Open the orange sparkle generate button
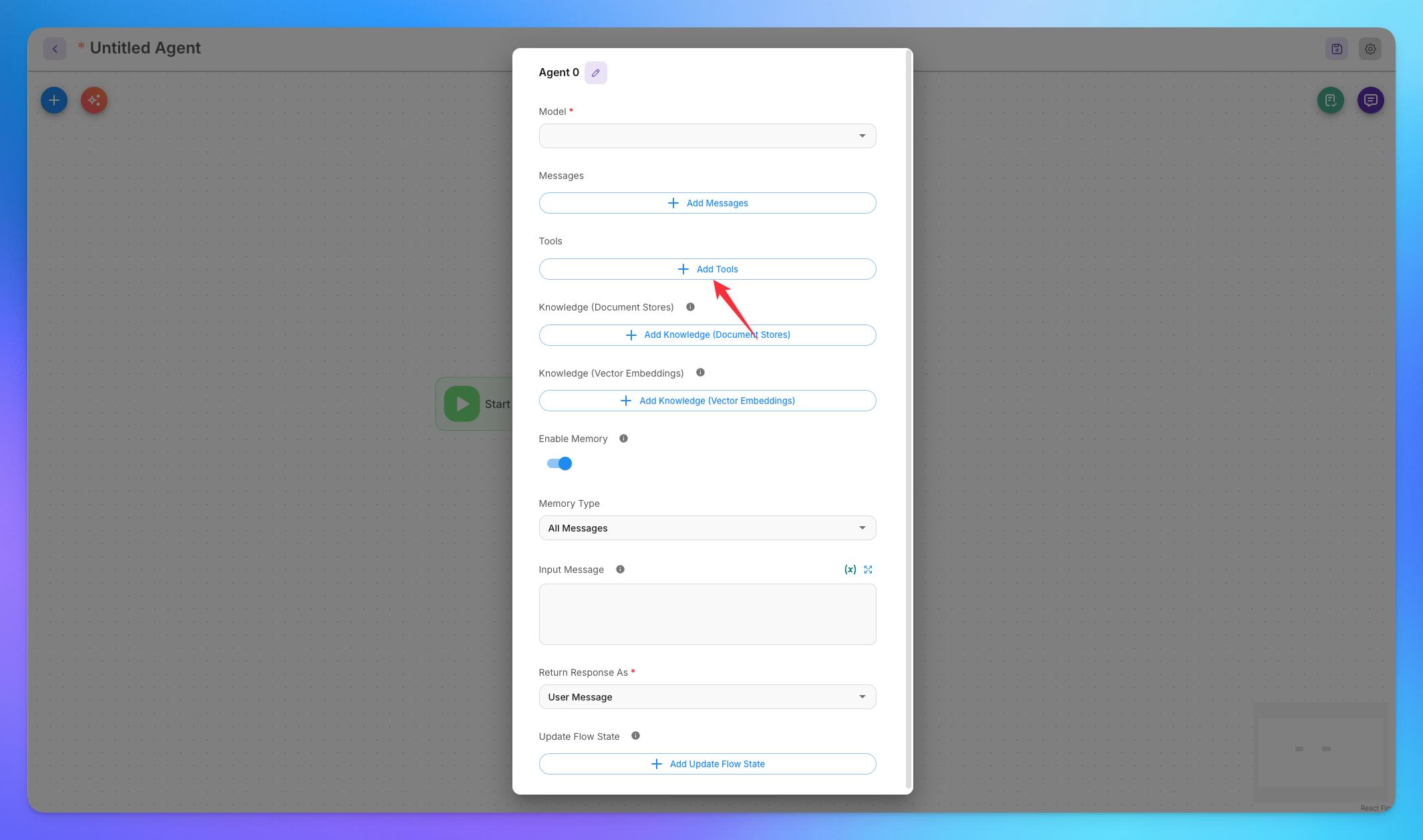1423x840 pixels. [94, 100]
